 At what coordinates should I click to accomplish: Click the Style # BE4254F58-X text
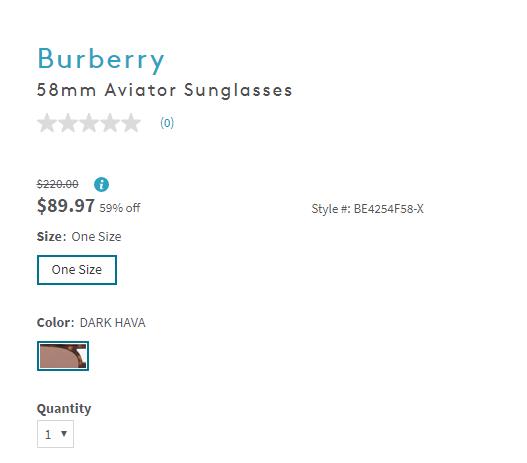pos(367,209)
